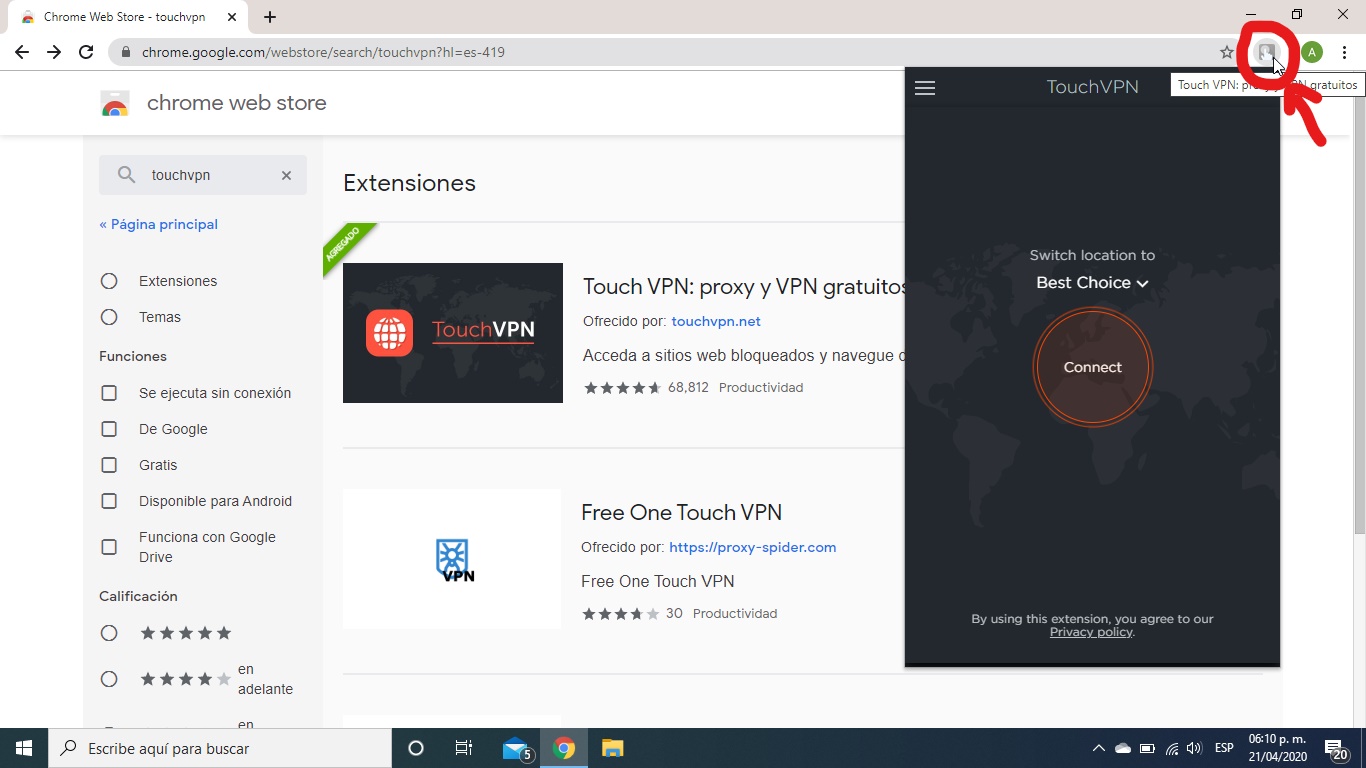Open the Privacy policy link
This screenshot has width=1366, height=768.
tap(1091, 632)
